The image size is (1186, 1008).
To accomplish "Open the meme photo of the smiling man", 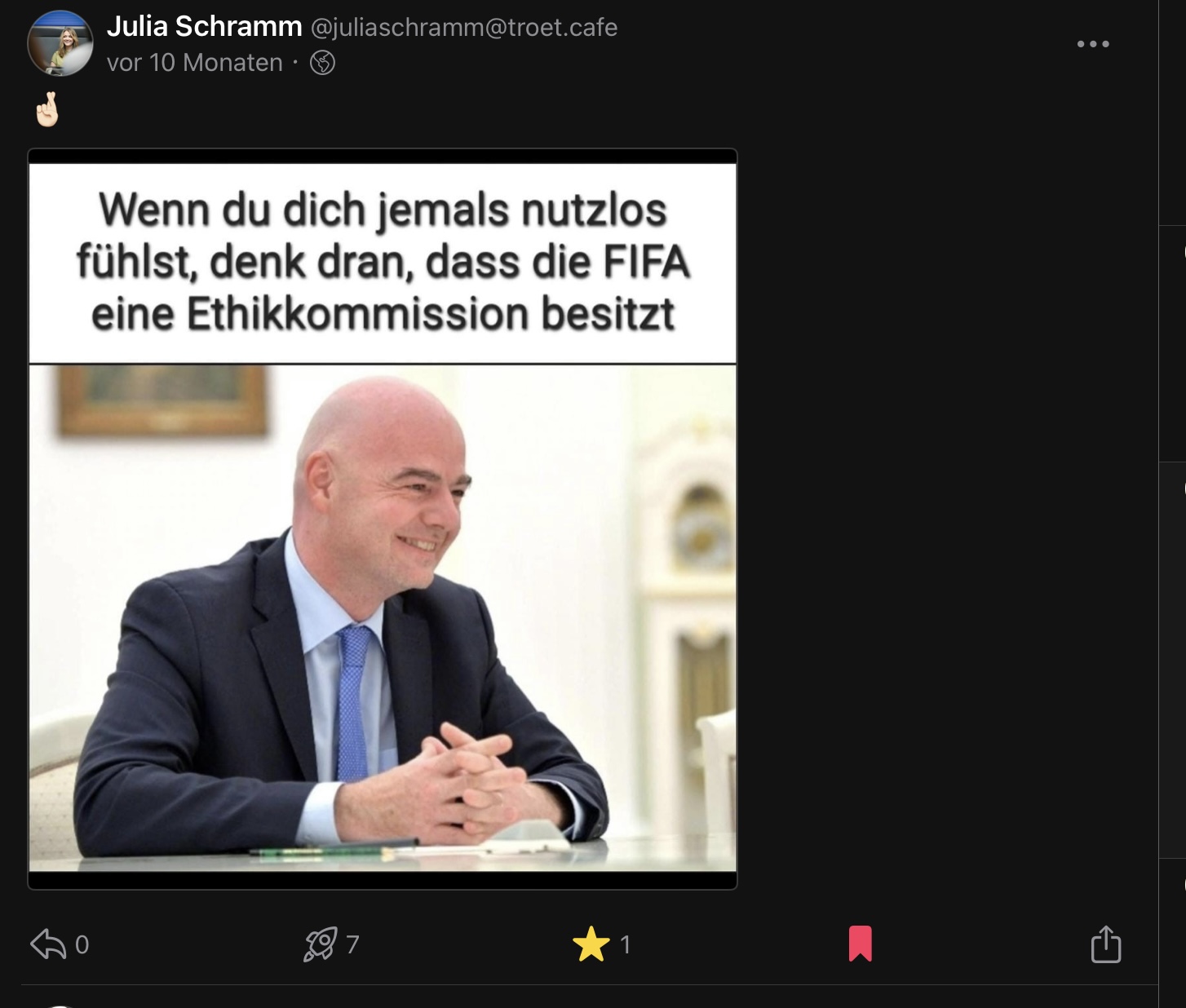I will (383, 618).
